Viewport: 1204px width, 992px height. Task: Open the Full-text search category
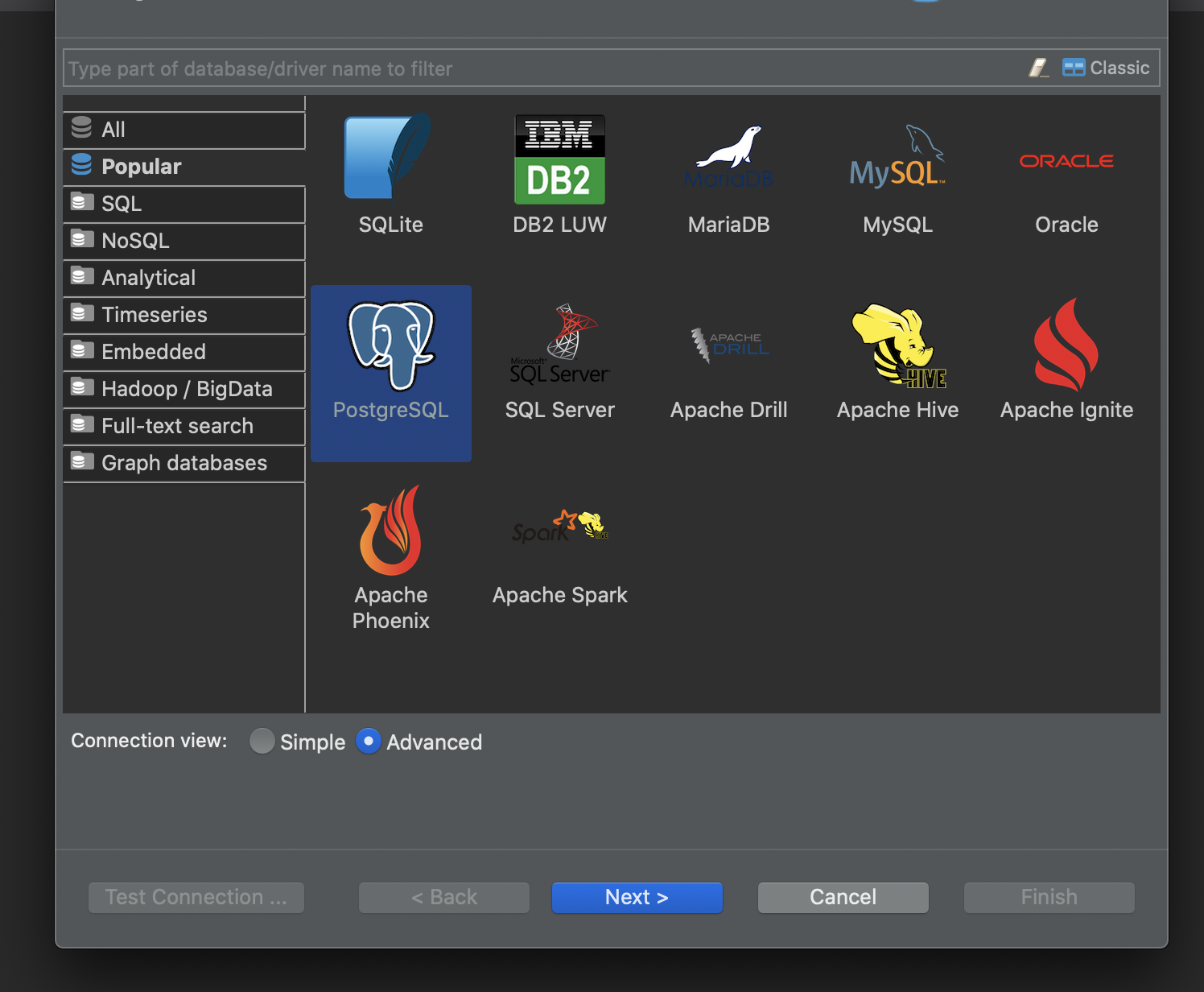184,426
